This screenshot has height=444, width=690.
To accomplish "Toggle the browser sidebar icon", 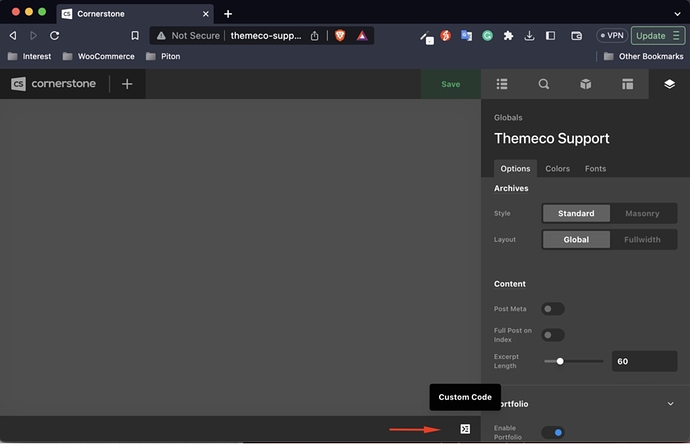I will tap(550, 36).
